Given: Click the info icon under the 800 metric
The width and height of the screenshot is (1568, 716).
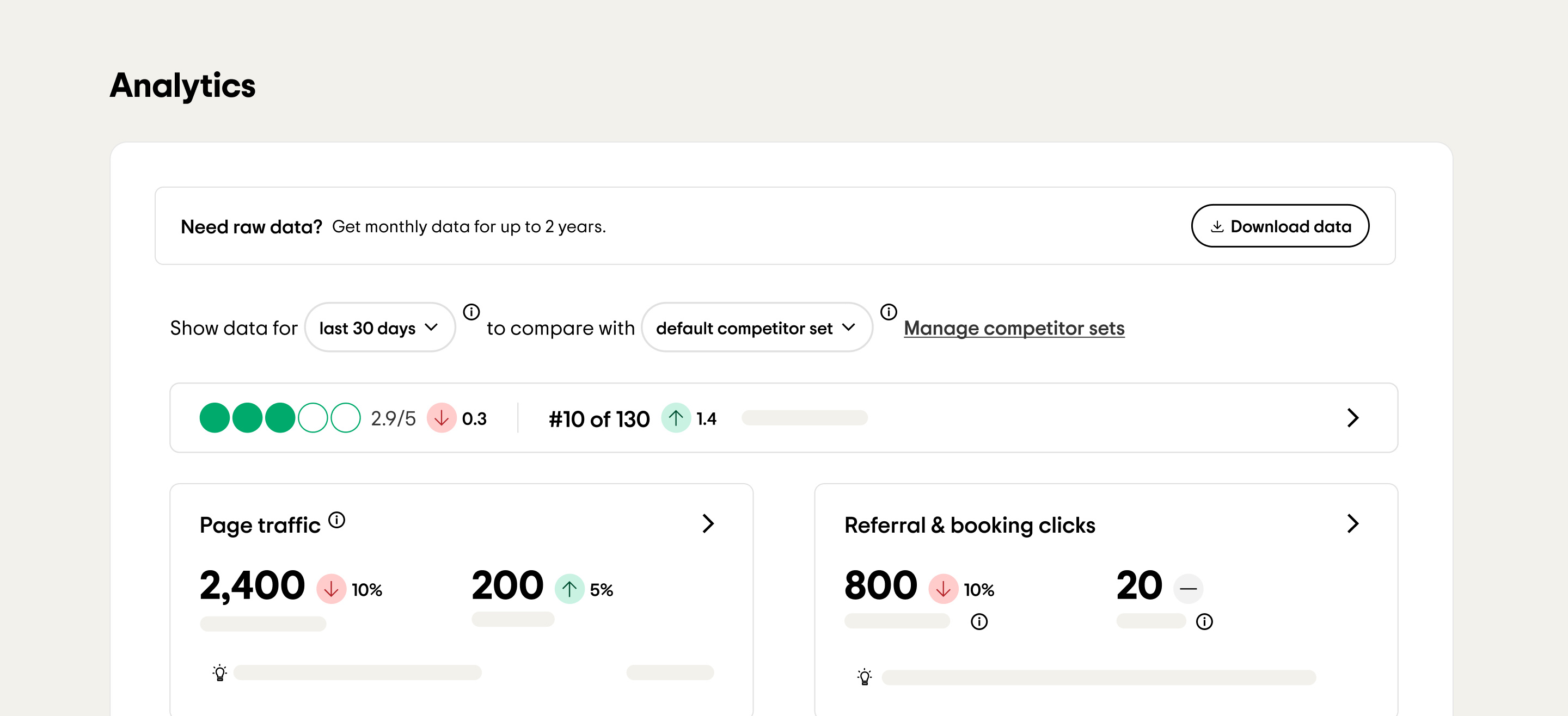Looking at the screenshot, I should pos(979,621).
